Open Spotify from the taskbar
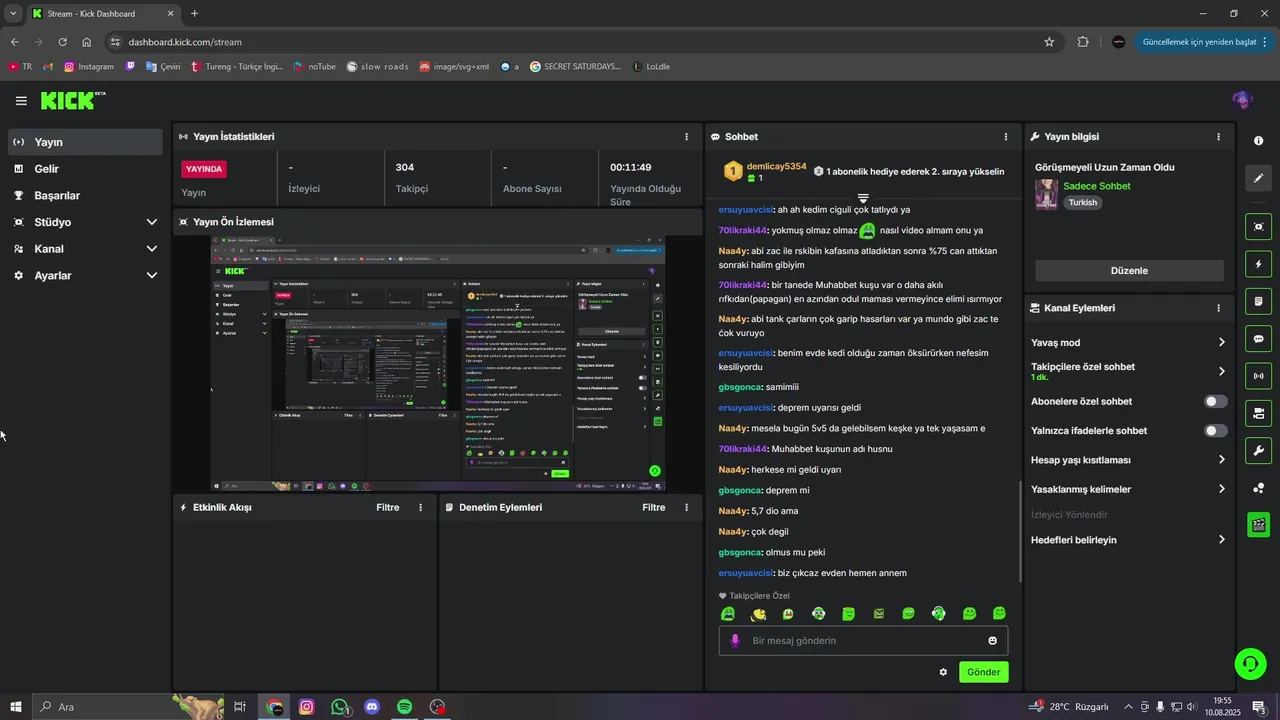The image size is (1280, 720). (404, 707)
